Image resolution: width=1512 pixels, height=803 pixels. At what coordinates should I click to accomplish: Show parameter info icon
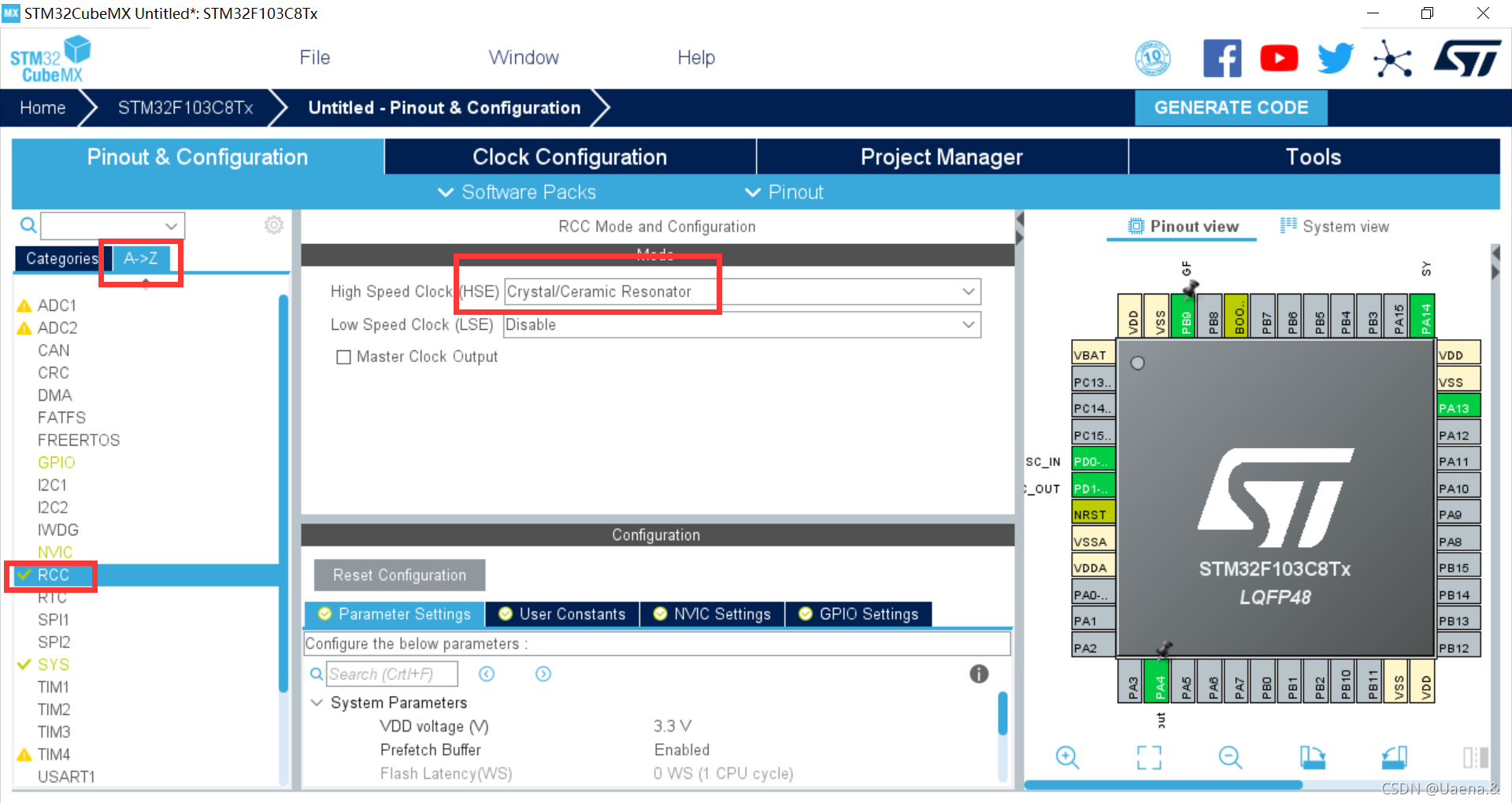(x=979, y=674)
